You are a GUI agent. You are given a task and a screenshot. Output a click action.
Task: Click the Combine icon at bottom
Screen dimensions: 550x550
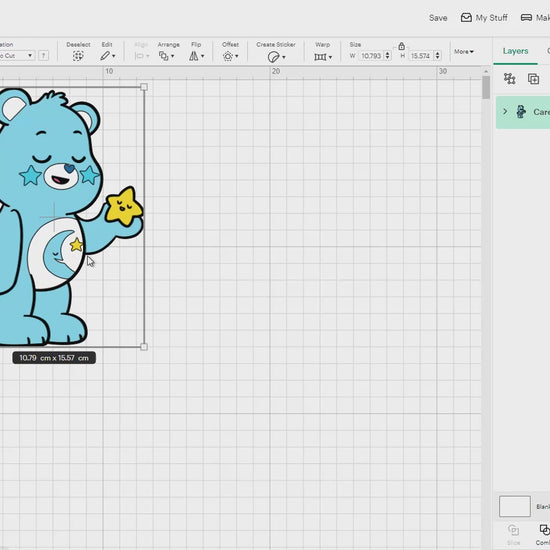click(544, 530)
